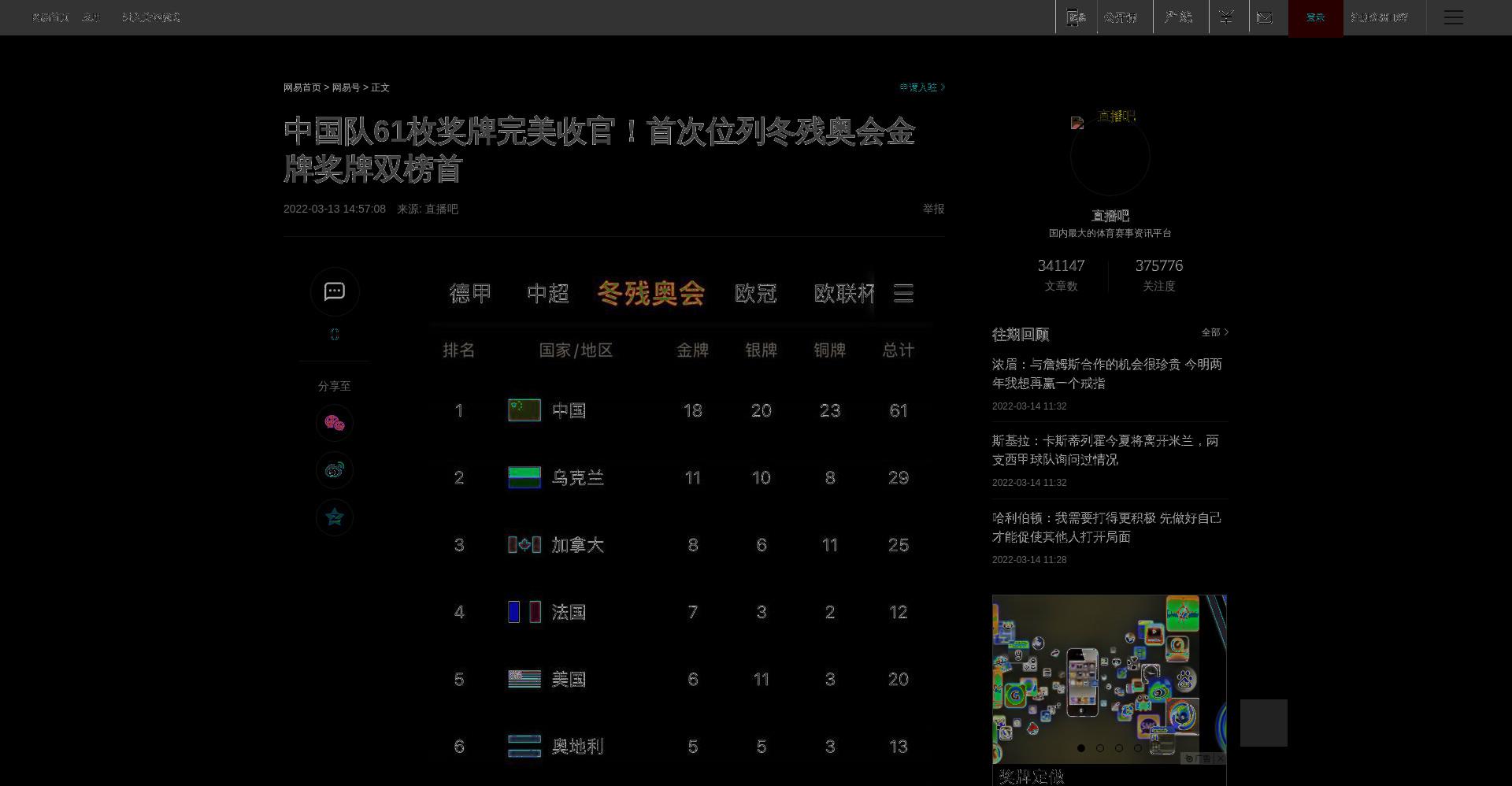Switch to 德甲 tab
1512x786 pixels.
[470, 294]
